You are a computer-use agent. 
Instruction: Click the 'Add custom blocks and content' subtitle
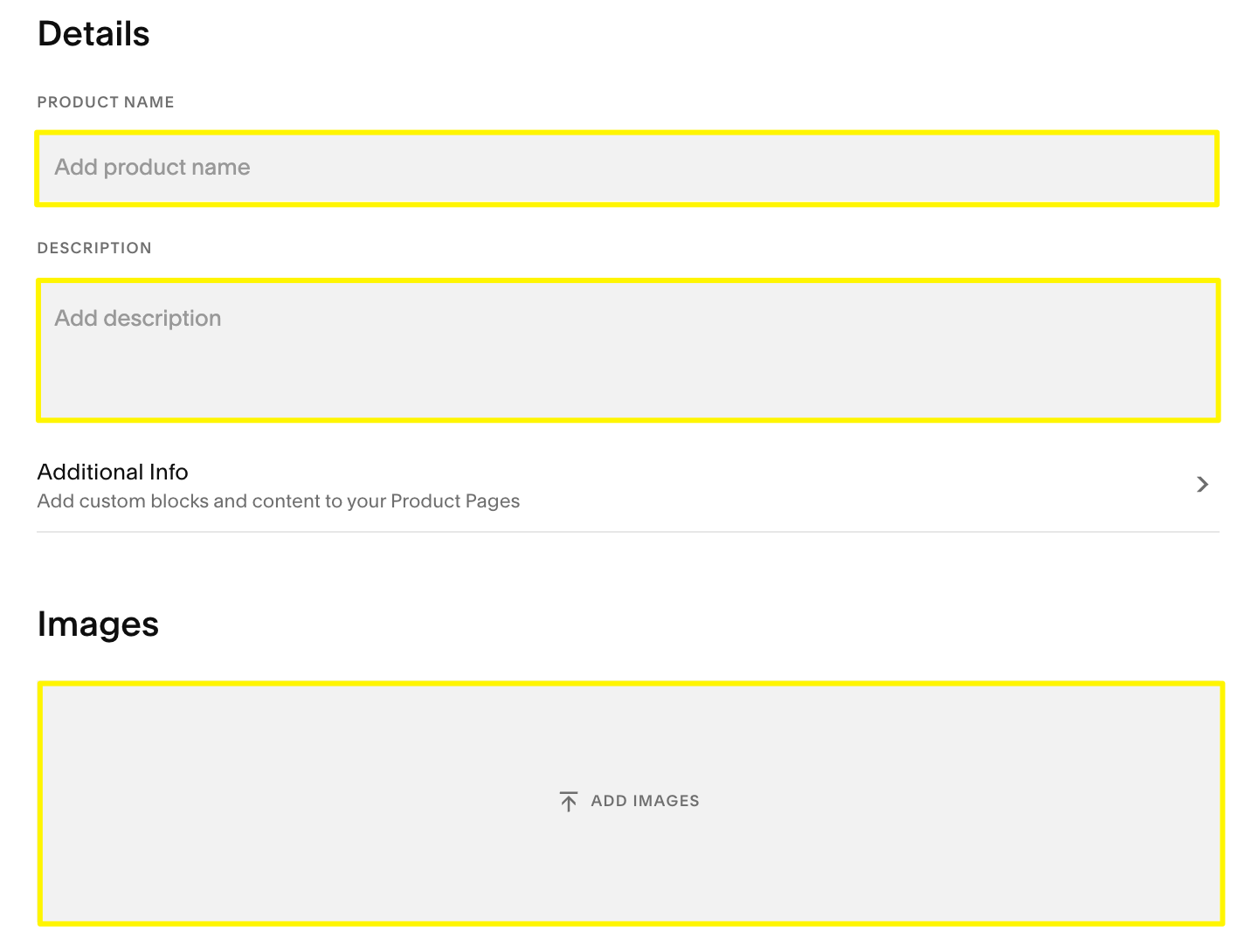click(278, 501)
